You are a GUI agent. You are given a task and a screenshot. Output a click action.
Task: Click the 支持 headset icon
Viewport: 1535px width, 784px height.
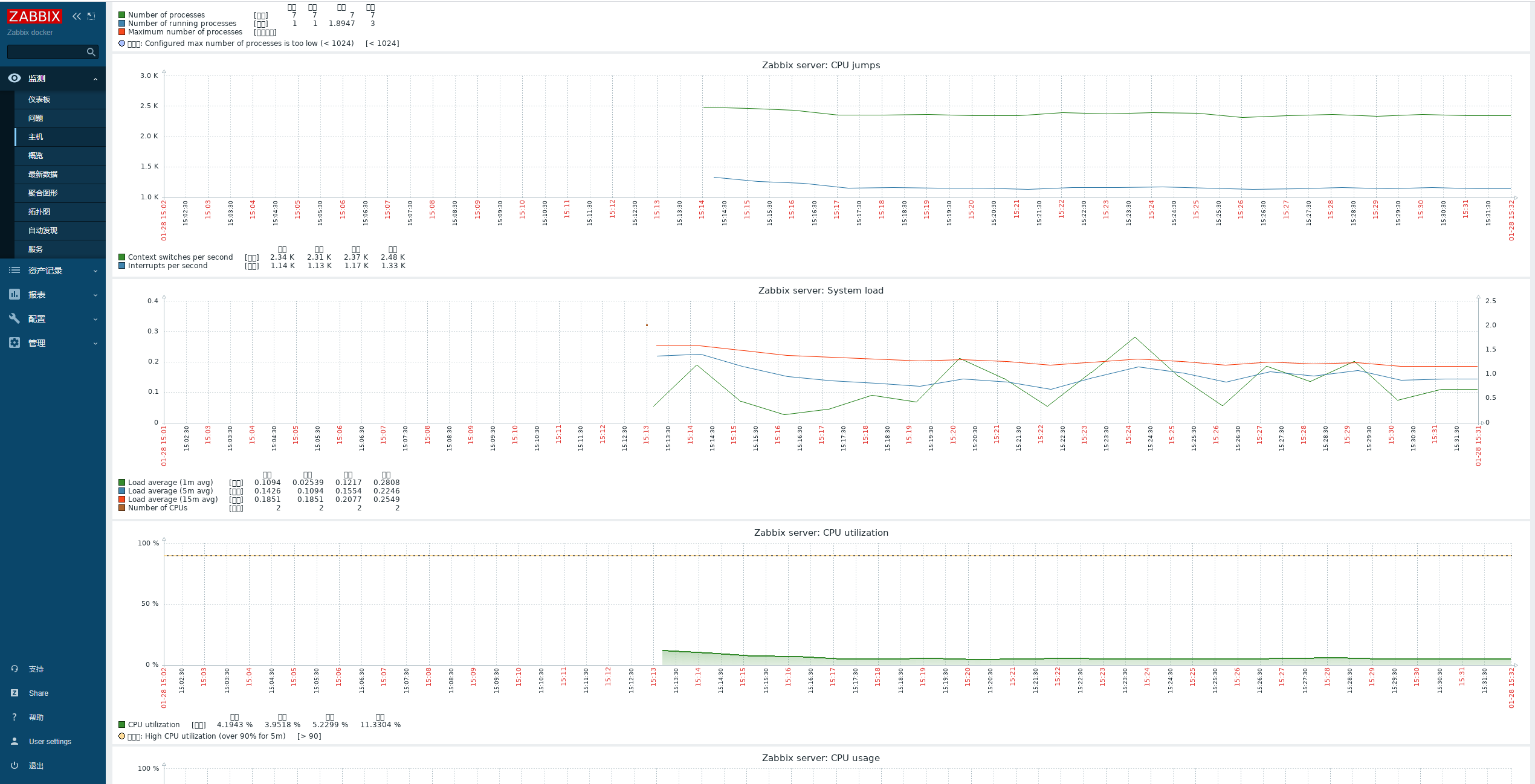(x=15, y=669)
